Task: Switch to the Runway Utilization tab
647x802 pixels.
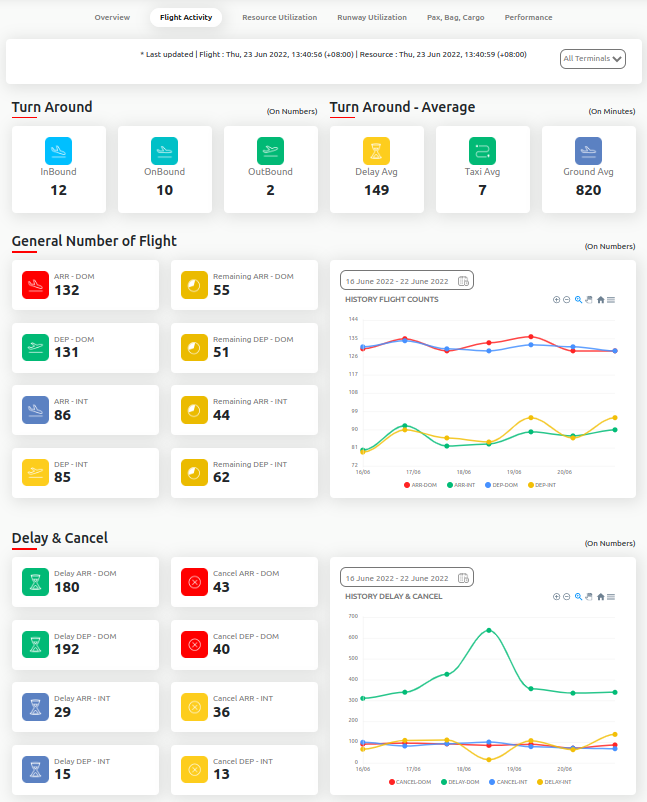Action: coord(371,17)
